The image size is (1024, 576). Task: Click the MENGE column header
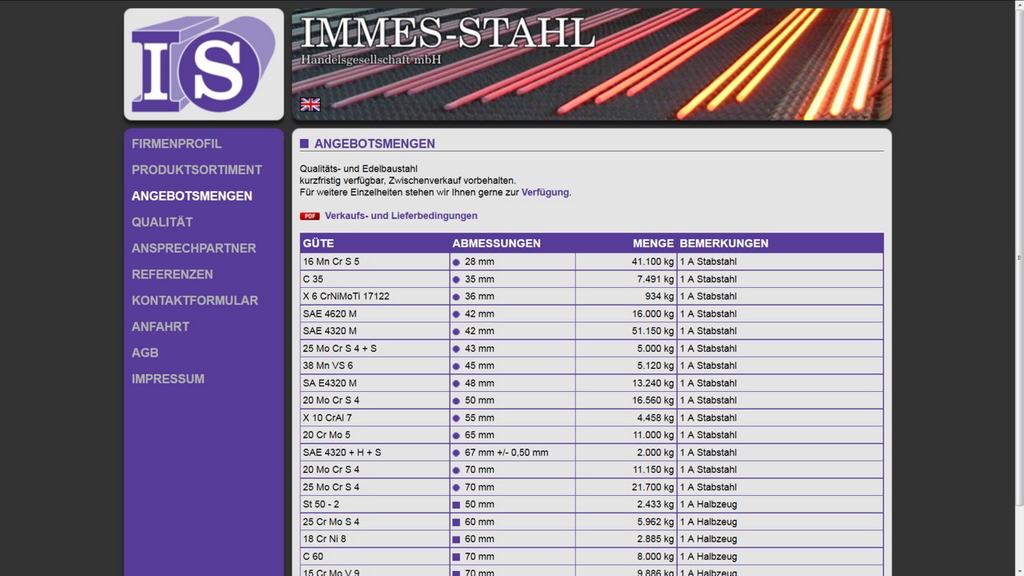626,243
